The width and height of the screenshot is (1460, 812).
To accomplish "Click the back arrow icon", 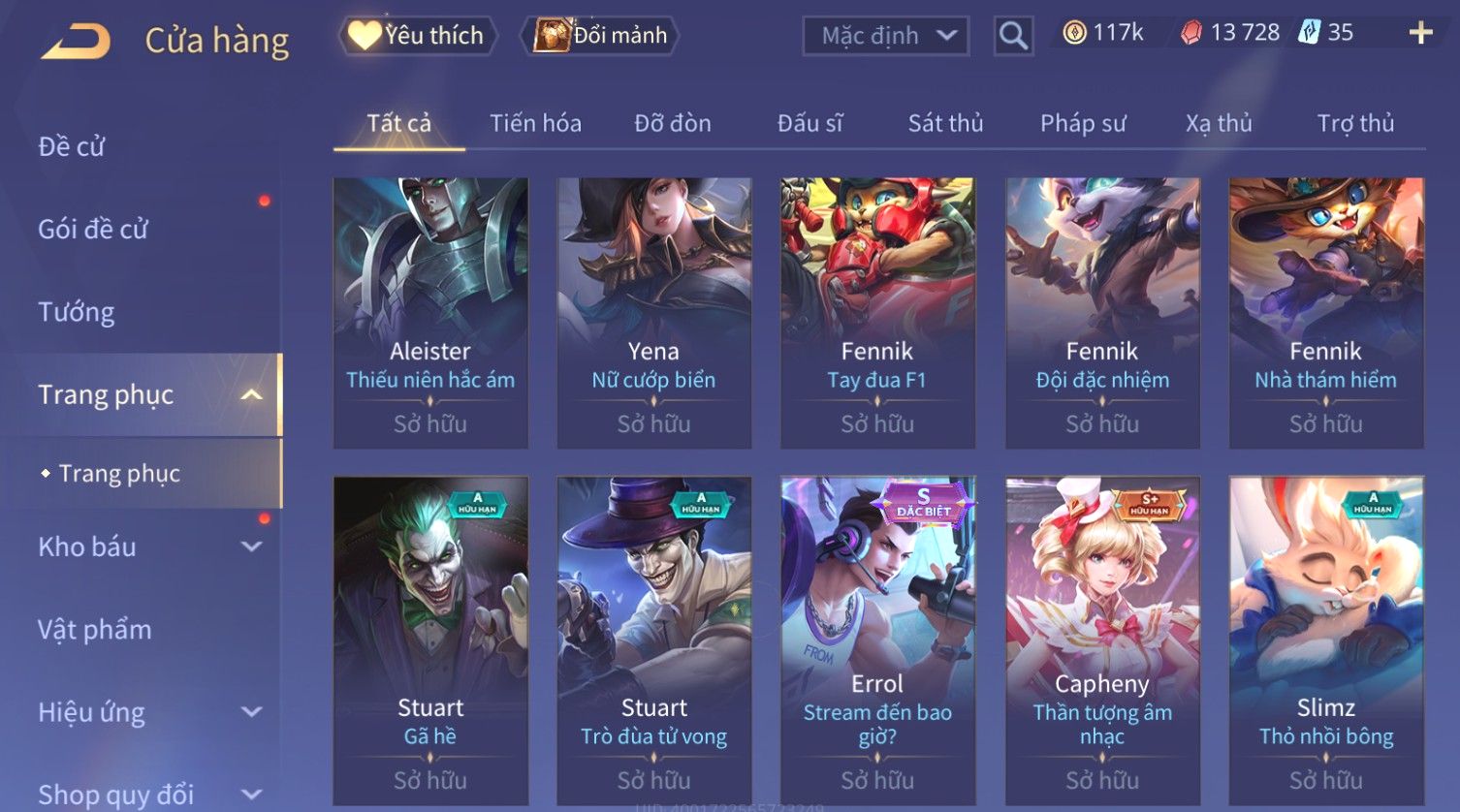I will click(76, 41).
